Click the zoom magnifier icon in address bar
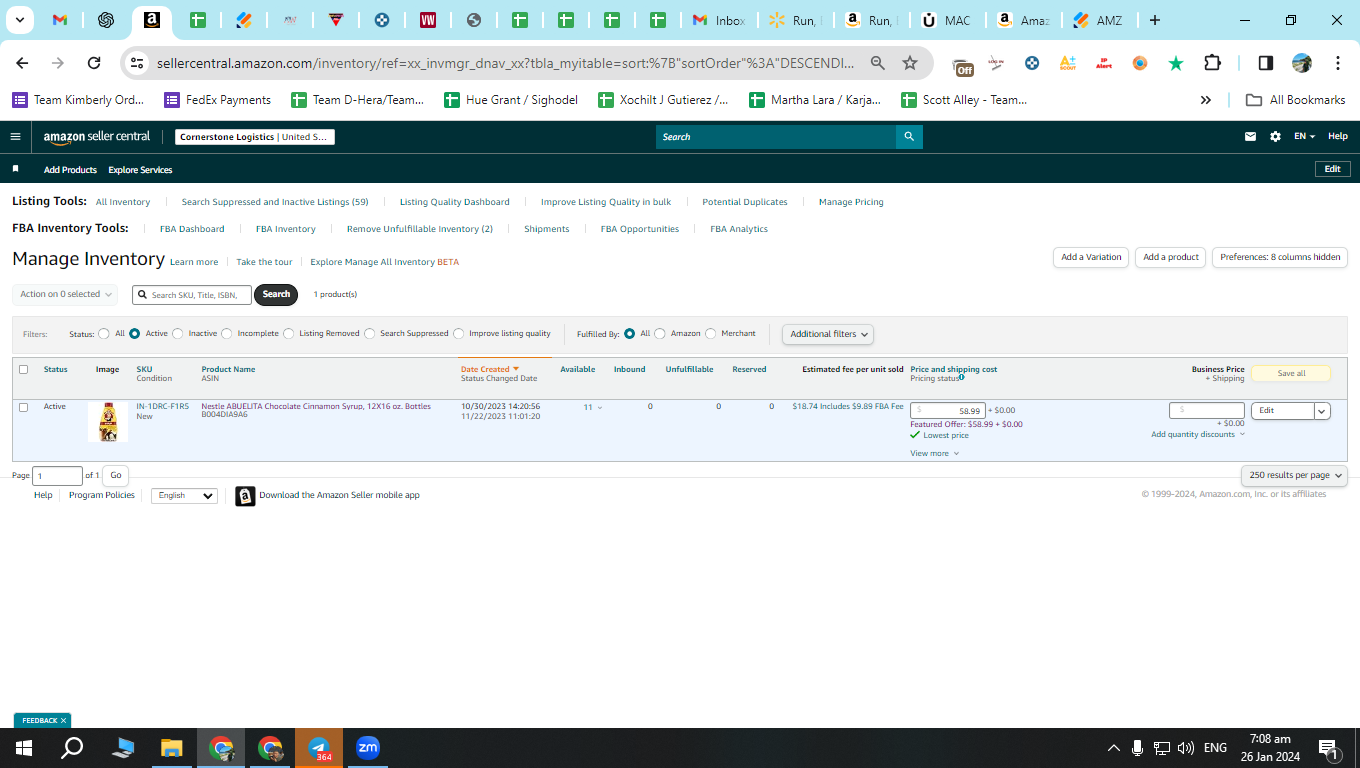 click(877, 63)
